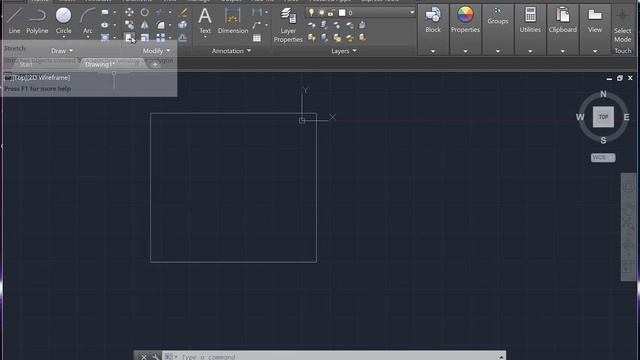Open the Fillet tool flyout arrow

pyautogui.click(x=170, y=25)
